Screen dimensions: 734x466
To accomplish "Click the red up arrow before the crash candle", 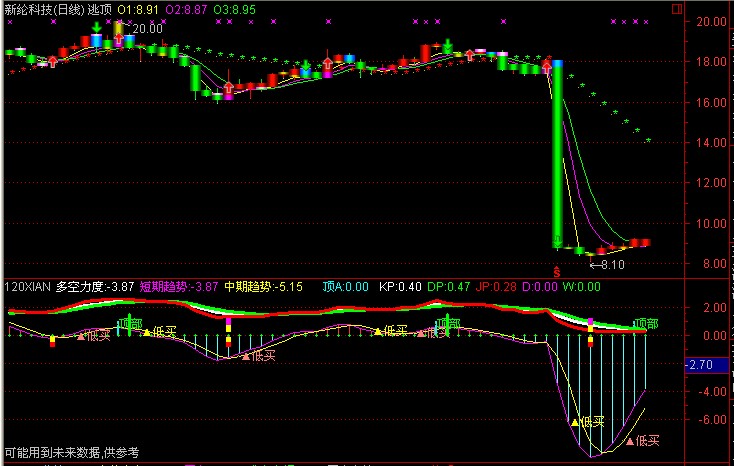I will [547, 66].
